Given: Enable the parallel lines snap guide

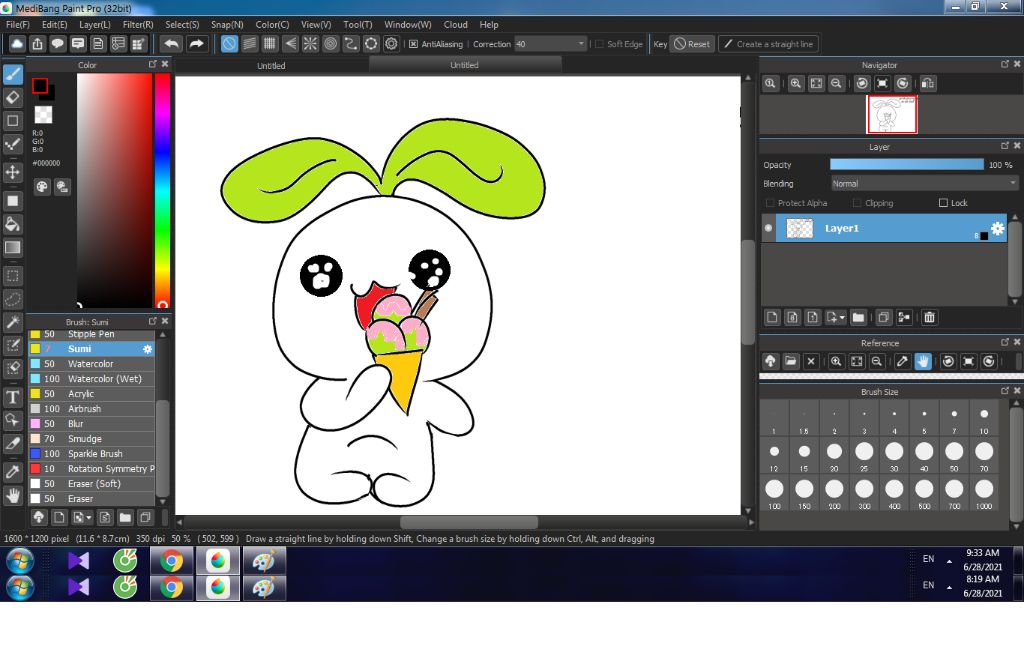Looking at the screenshot, I should tap(249, 44).
